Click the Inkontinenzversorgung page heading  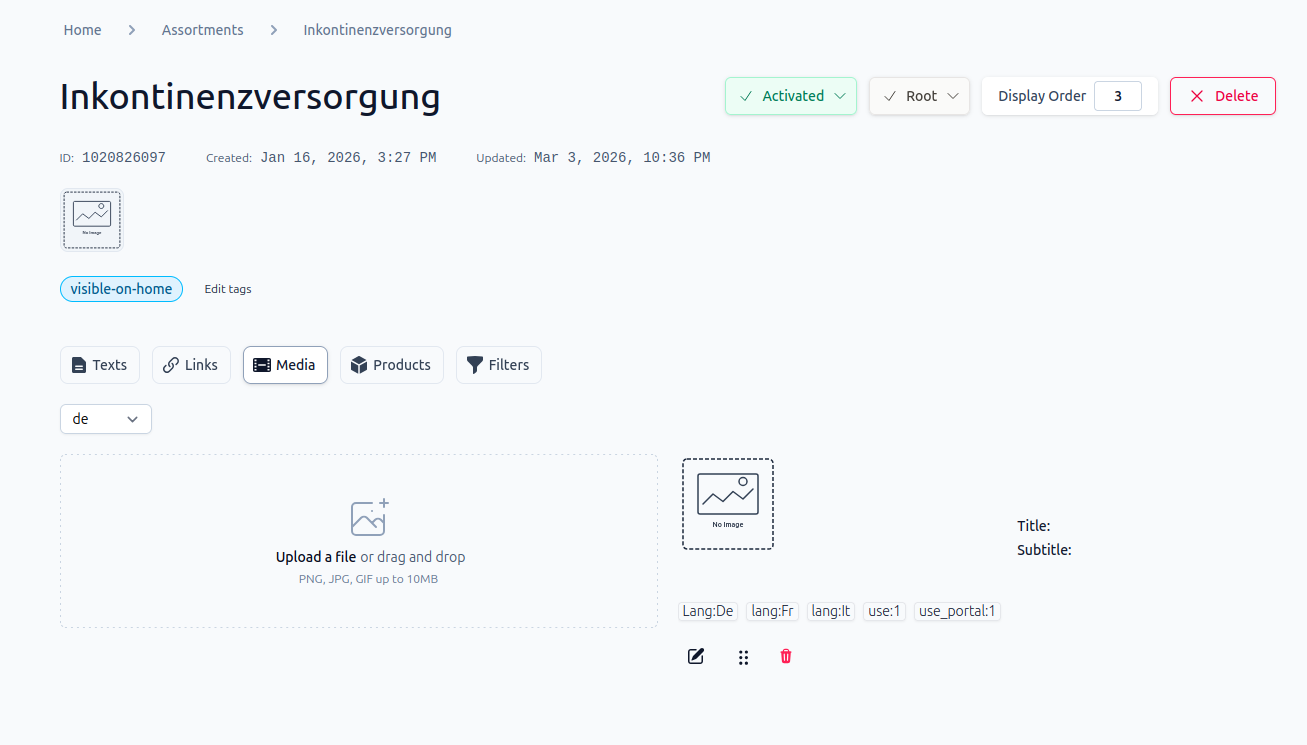pos(250,97)
